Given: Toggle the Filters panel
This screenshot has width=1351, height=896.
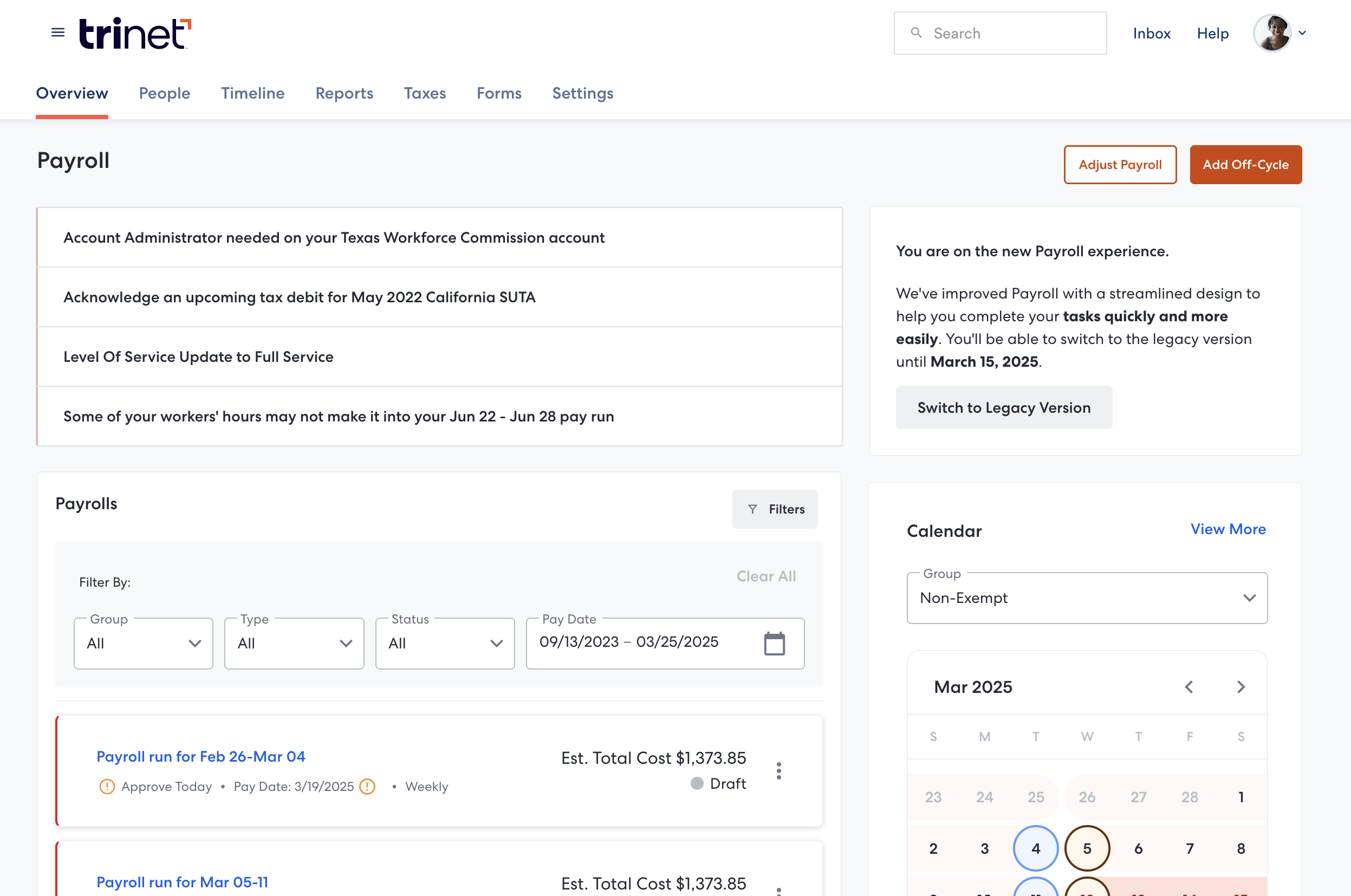Looking at the screenshot, I should click(775, 509).
